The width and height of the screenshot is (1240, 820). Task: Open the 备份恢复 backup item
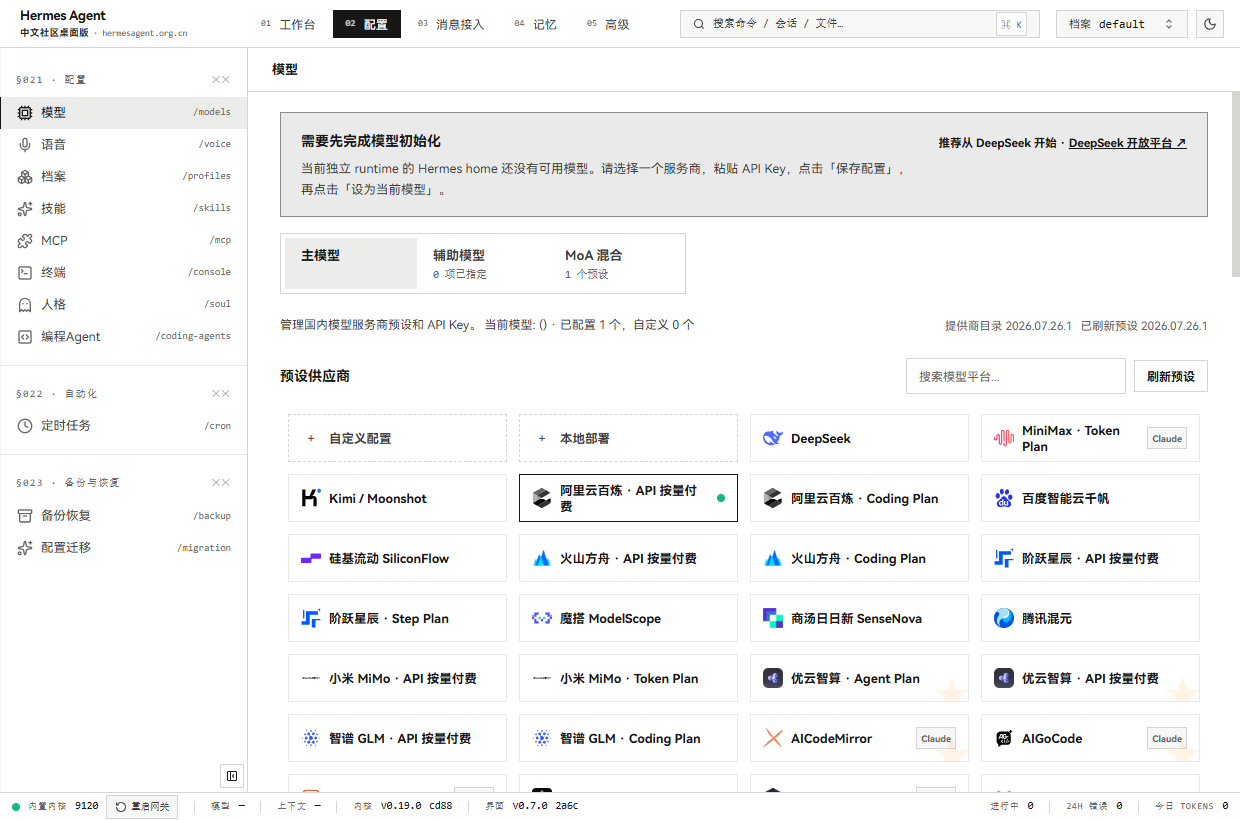(x=124, y=516)
